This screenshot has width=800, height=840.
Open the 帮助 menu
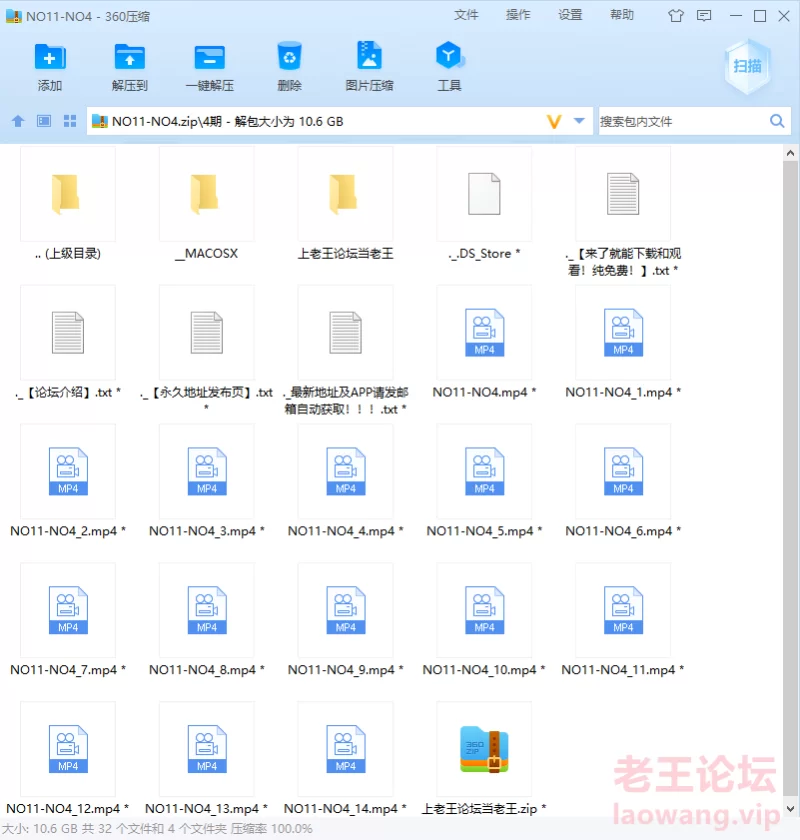click(622, 15)
